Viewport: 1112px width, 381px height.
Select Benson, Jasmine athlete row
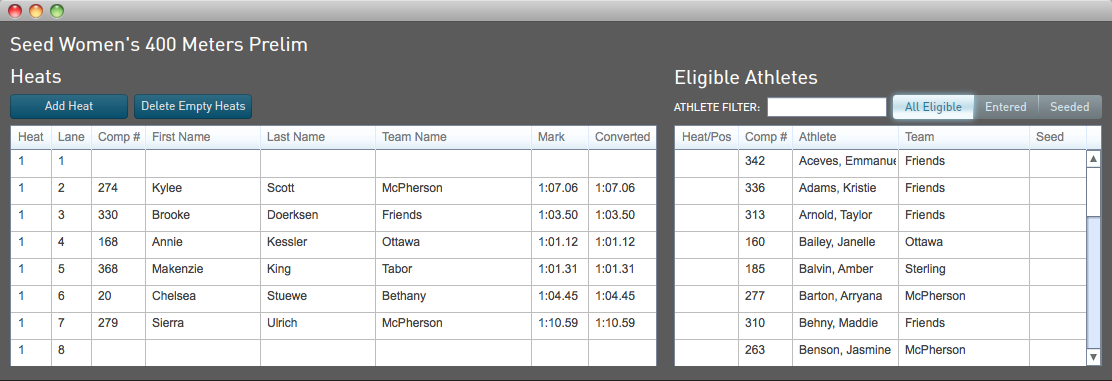pyautogui.click(x=880, y=350)
